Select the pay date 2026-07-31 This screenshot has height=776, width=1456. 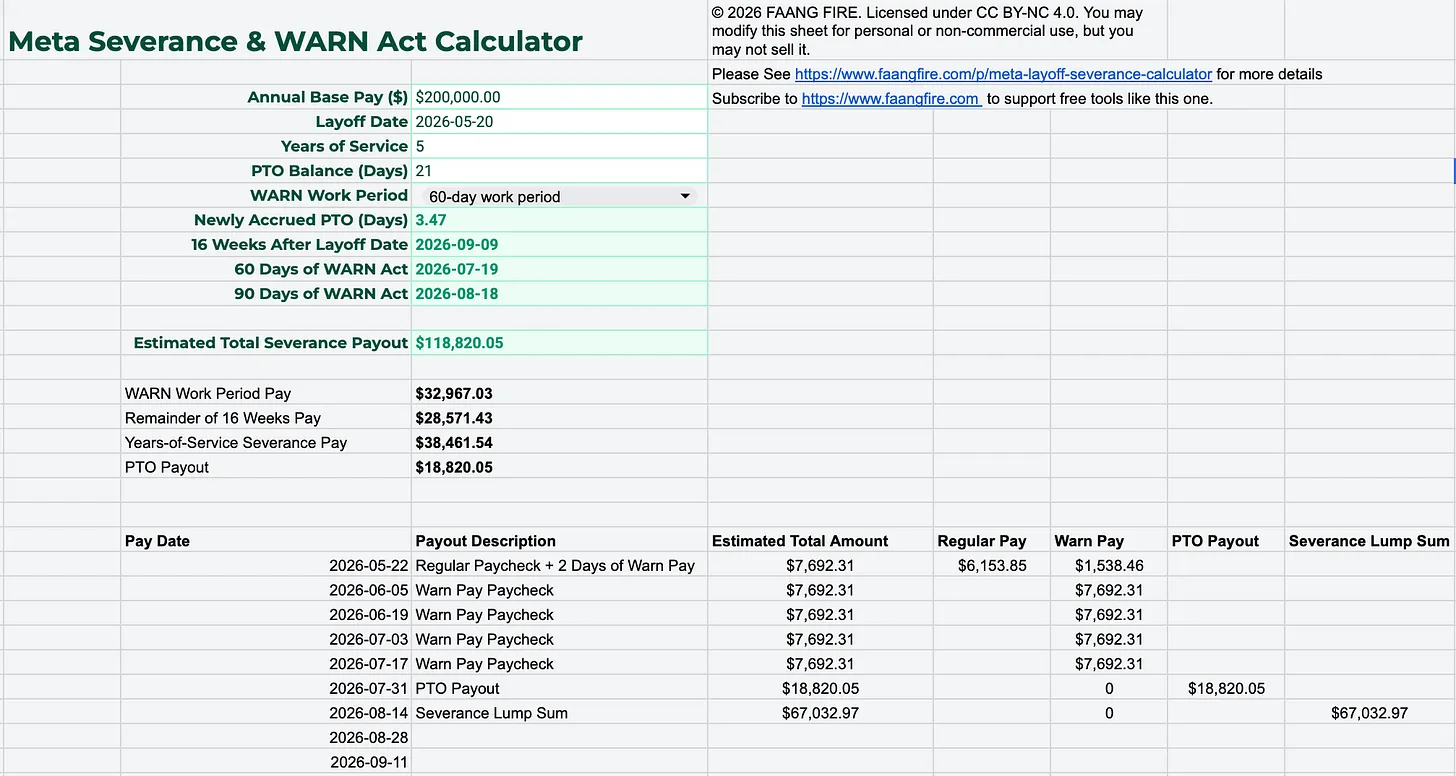369,688
